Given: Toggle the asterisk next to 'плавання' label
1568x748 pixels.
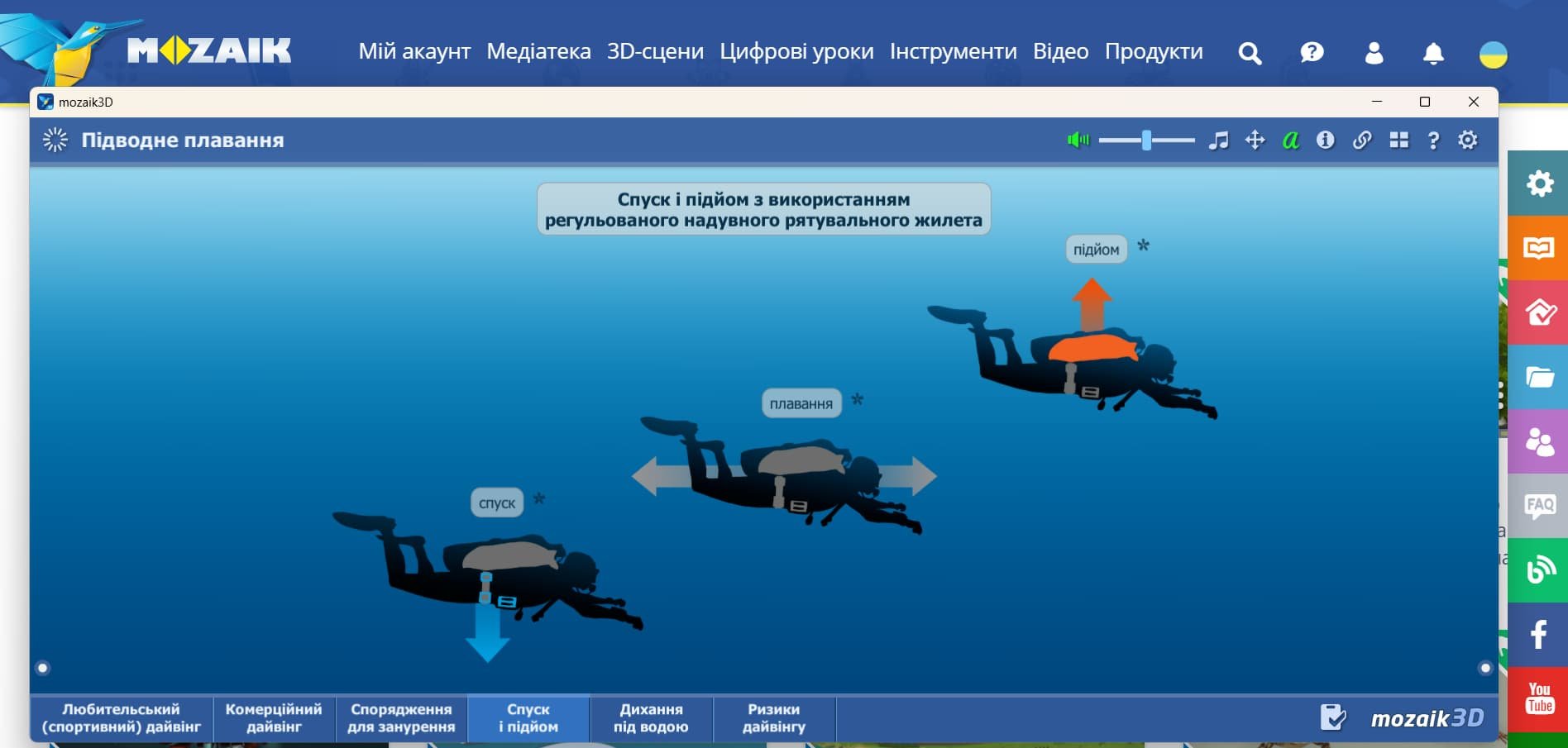Looking at the screenshot, I should click(857, 400).
